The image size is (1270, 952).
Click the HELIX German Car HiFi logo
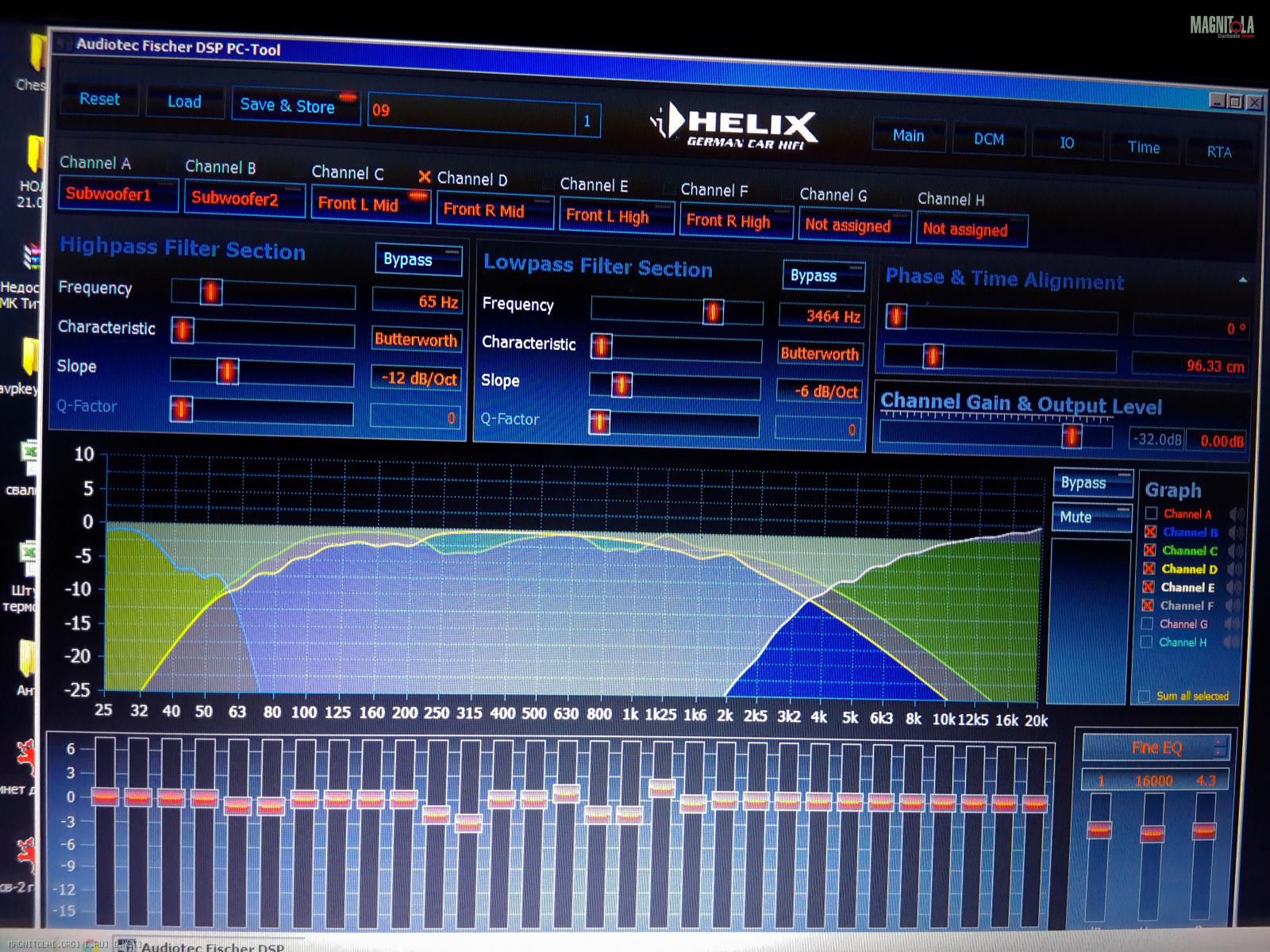click(x=733, y=127)
